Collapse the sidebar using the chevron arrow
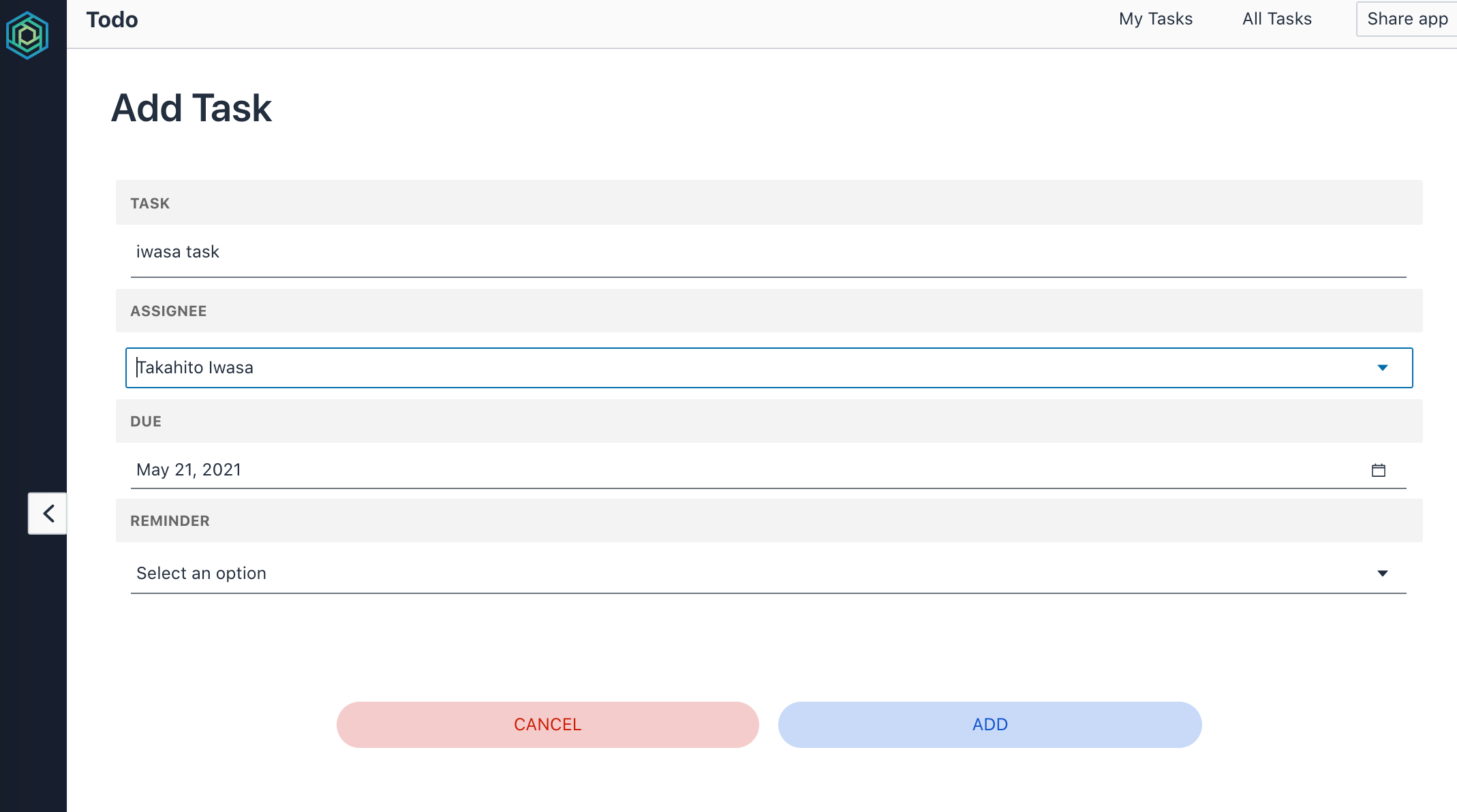1457x812 pixels. click(47, 514)
